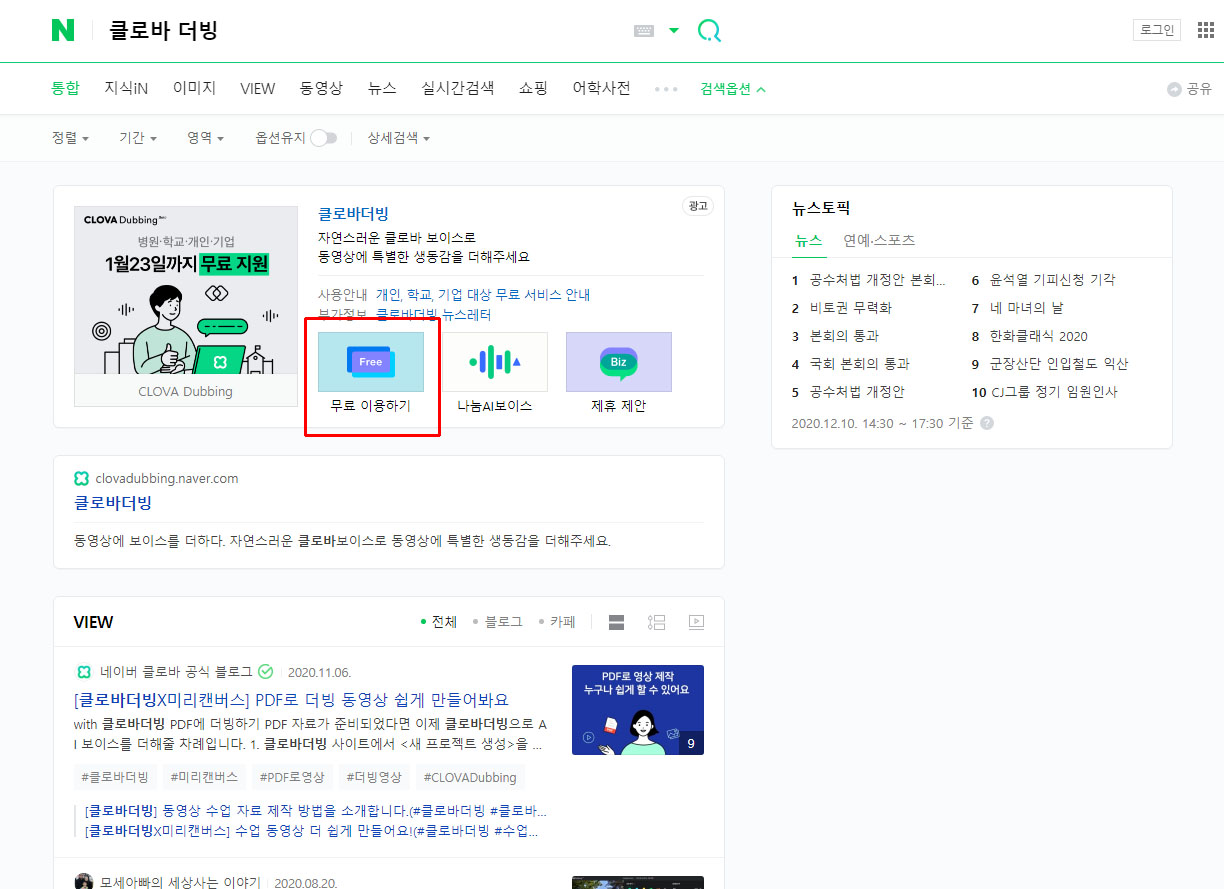The height and width of the screenshot is (889, 1224).
Task: Click the #더빙영상 hashtag chip
Action: pyautogui.click(x=375, y=777)
